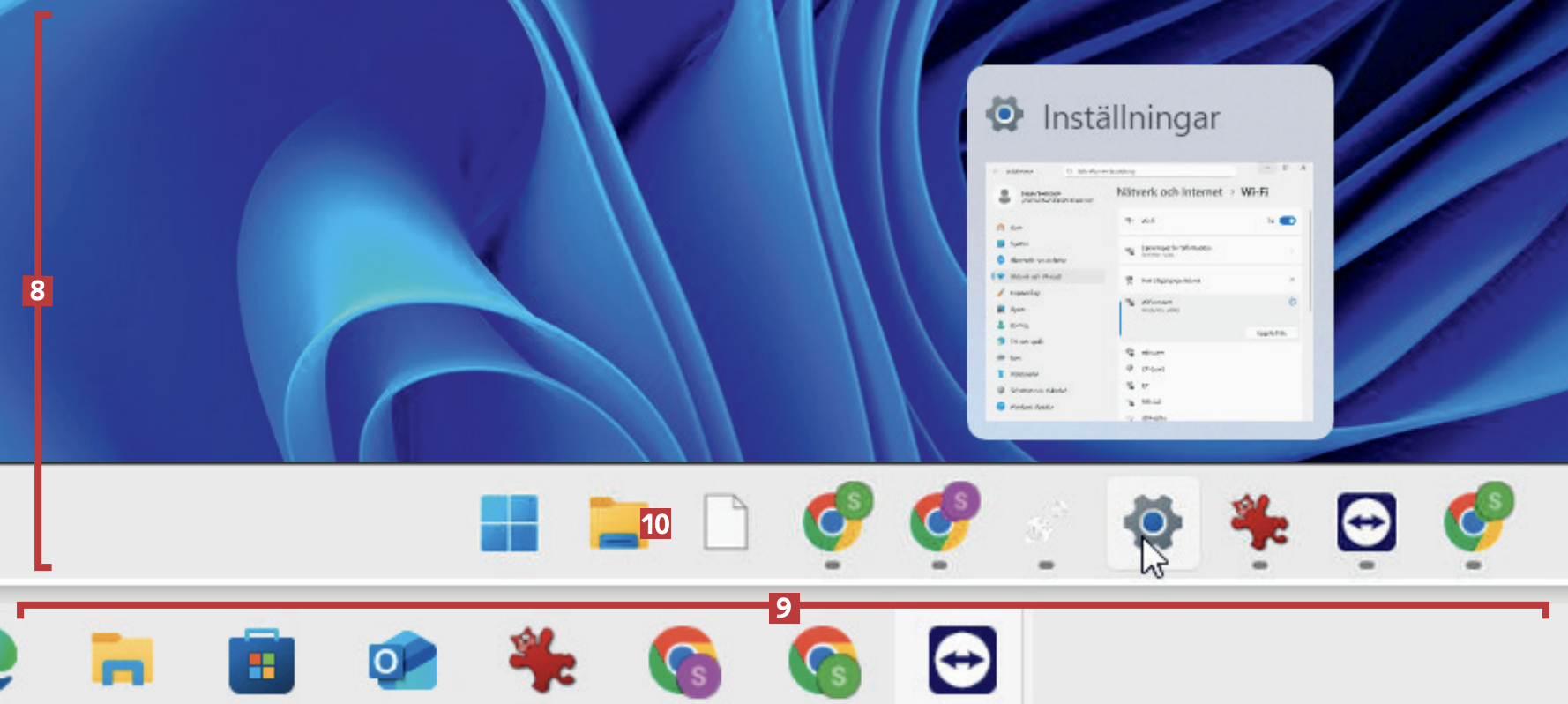
Task: Open purple-badge Chrome in the lower taskbar
Action: [683, 661]
